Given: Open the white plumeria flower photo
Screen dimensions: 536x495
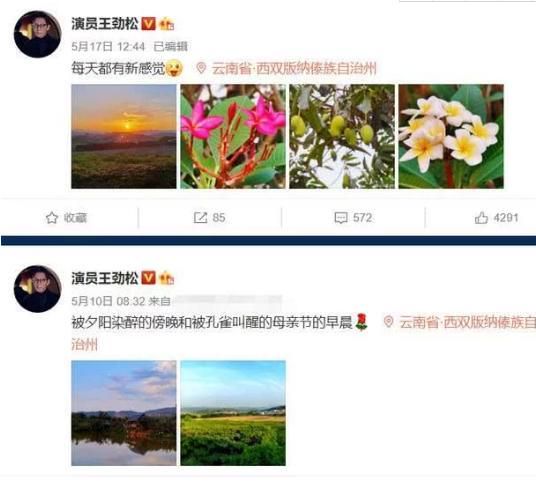Looking at the screenshot, I should tap(451, 136).
